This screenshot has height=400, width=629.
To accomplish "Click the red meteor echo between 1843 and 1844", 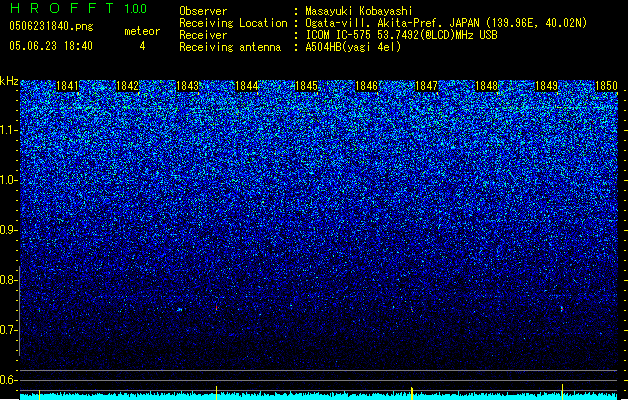I will (217, 308).
